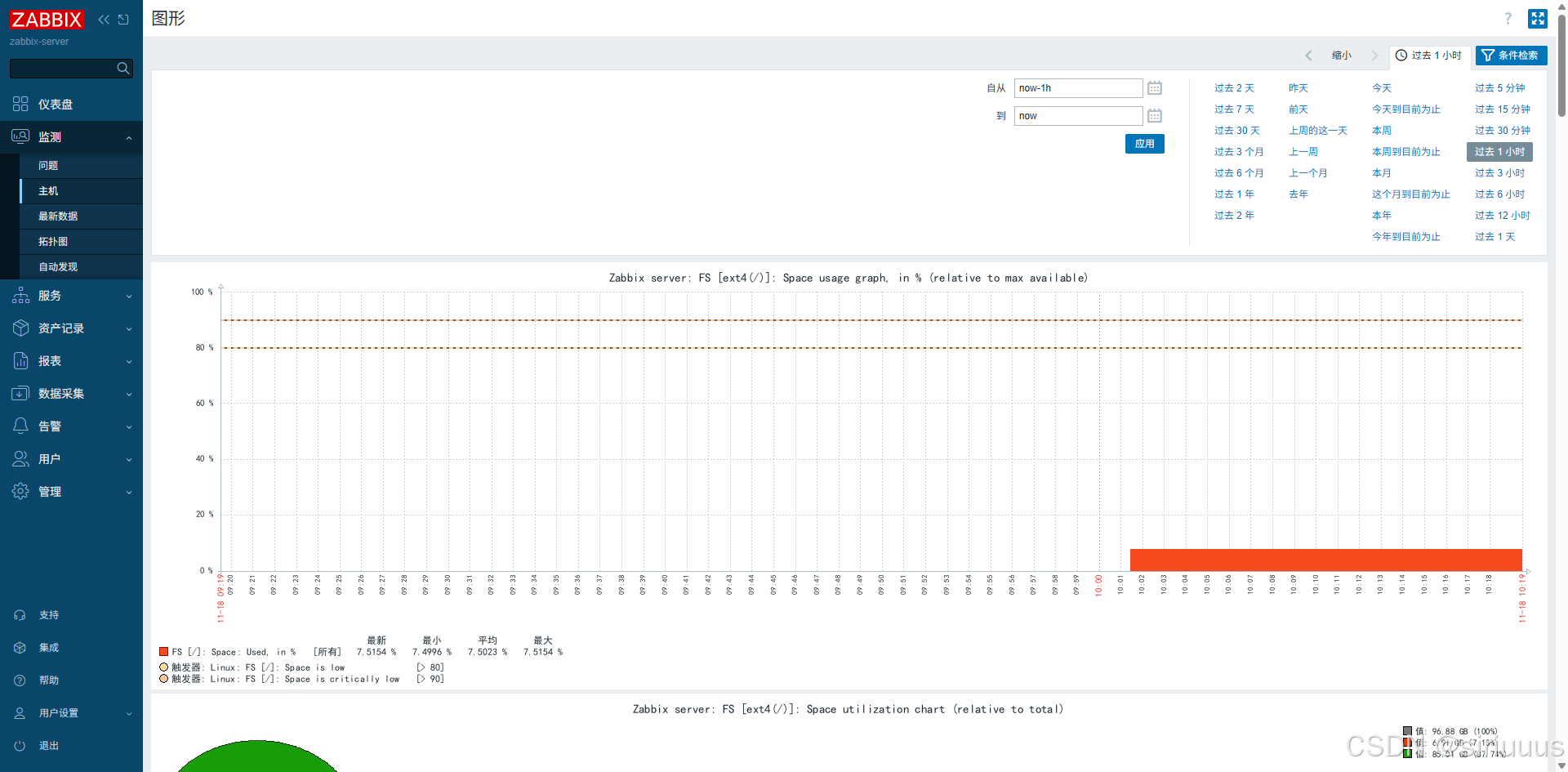Click the 管理 gear icon
This screenshot has height=772, width=1568.
(20, 492)
